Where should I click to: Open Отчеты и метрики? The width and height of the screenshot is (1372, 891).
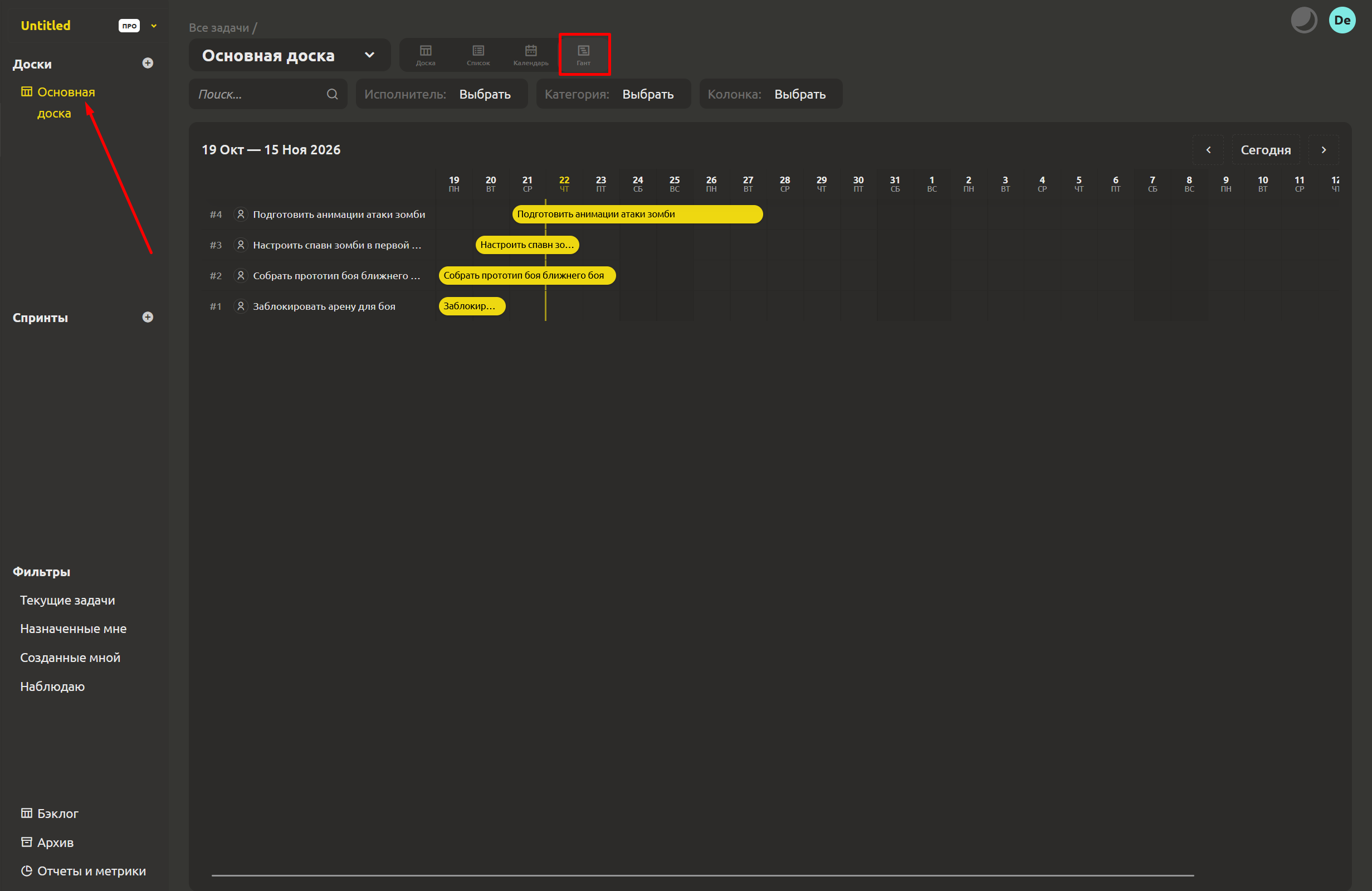pos(84,871)
